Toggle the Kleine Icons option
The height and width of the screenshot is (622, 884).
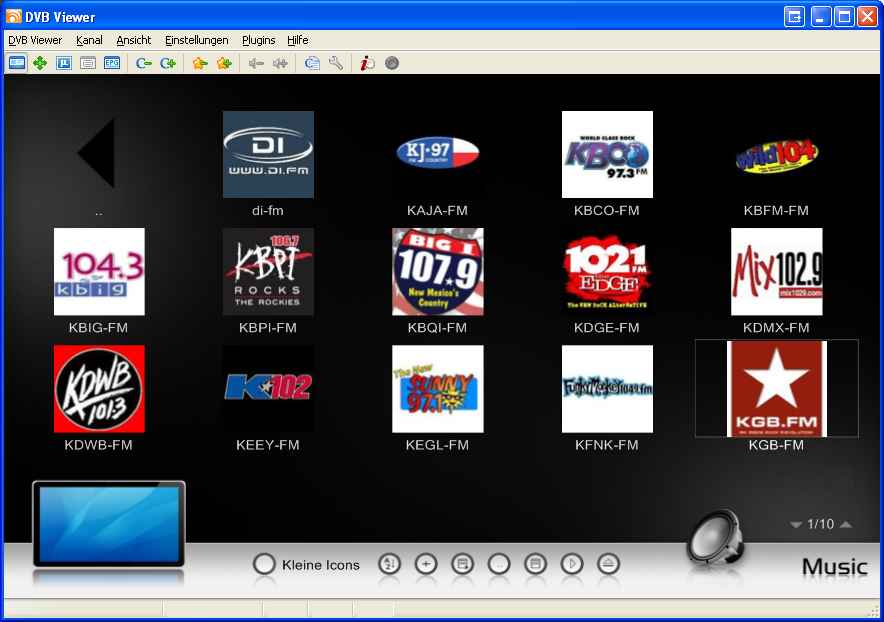click(264, 564)
